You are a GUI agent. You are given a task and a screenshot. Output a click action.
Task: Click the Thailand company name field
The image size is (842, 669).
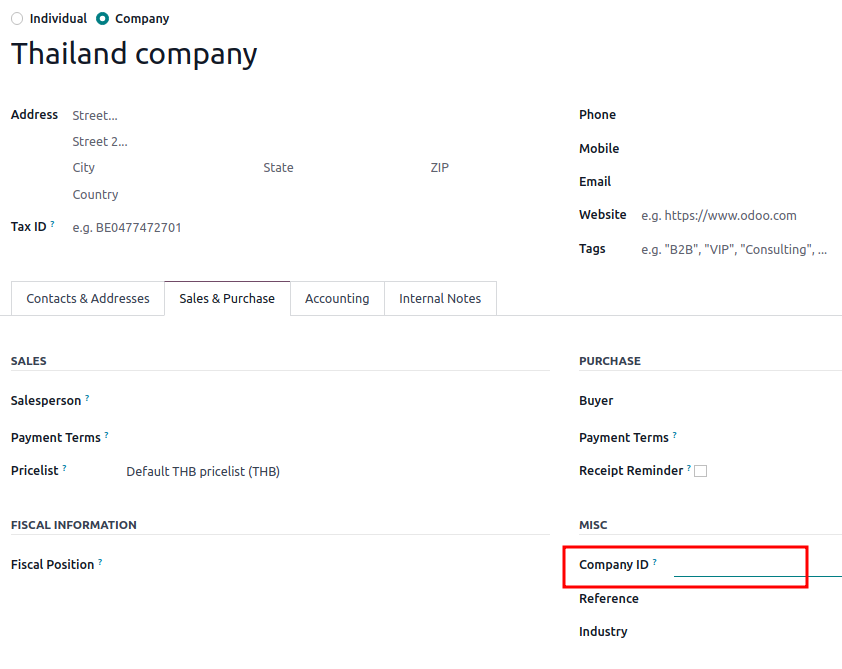coord(134,54)
